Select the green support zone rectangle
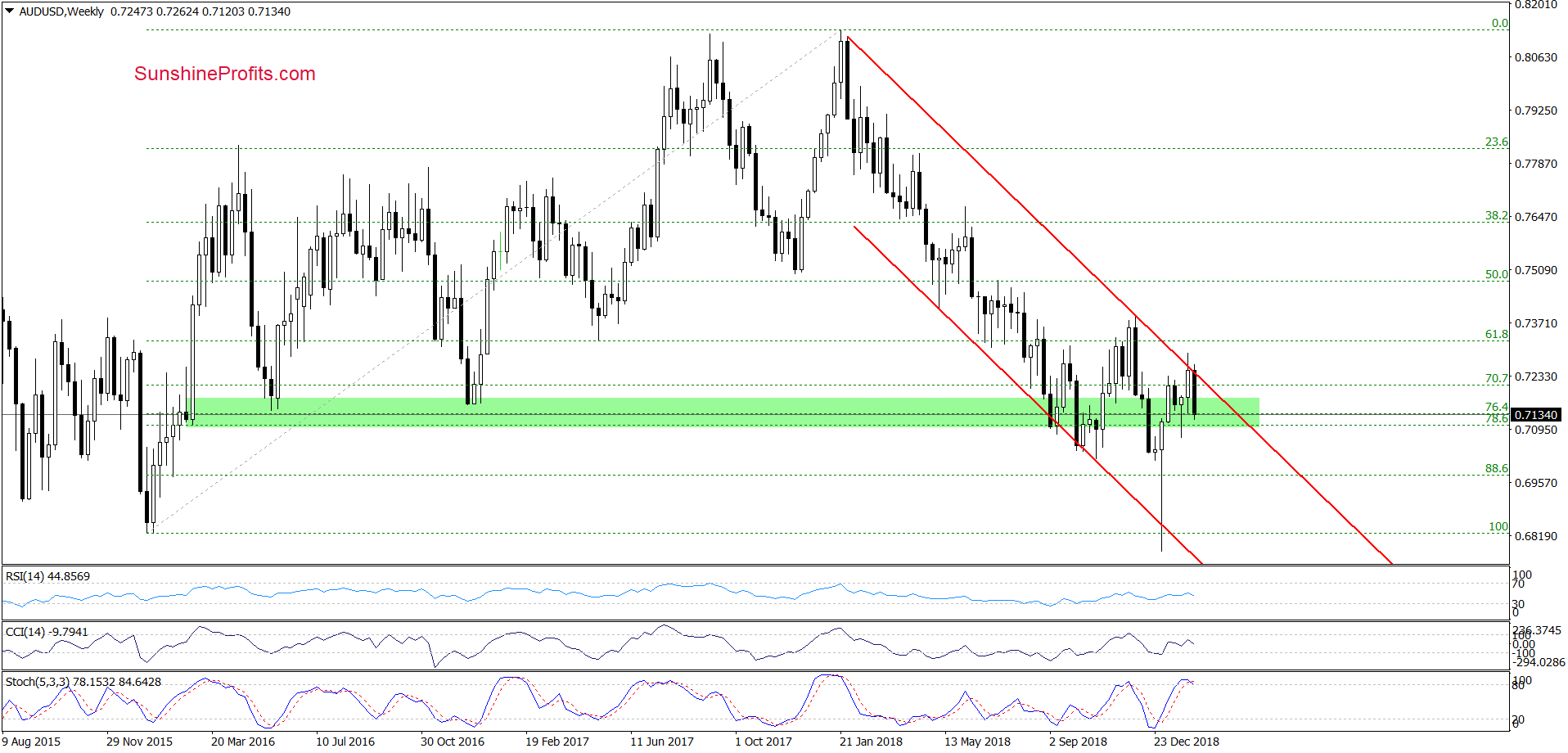 (x=723, y=412)
